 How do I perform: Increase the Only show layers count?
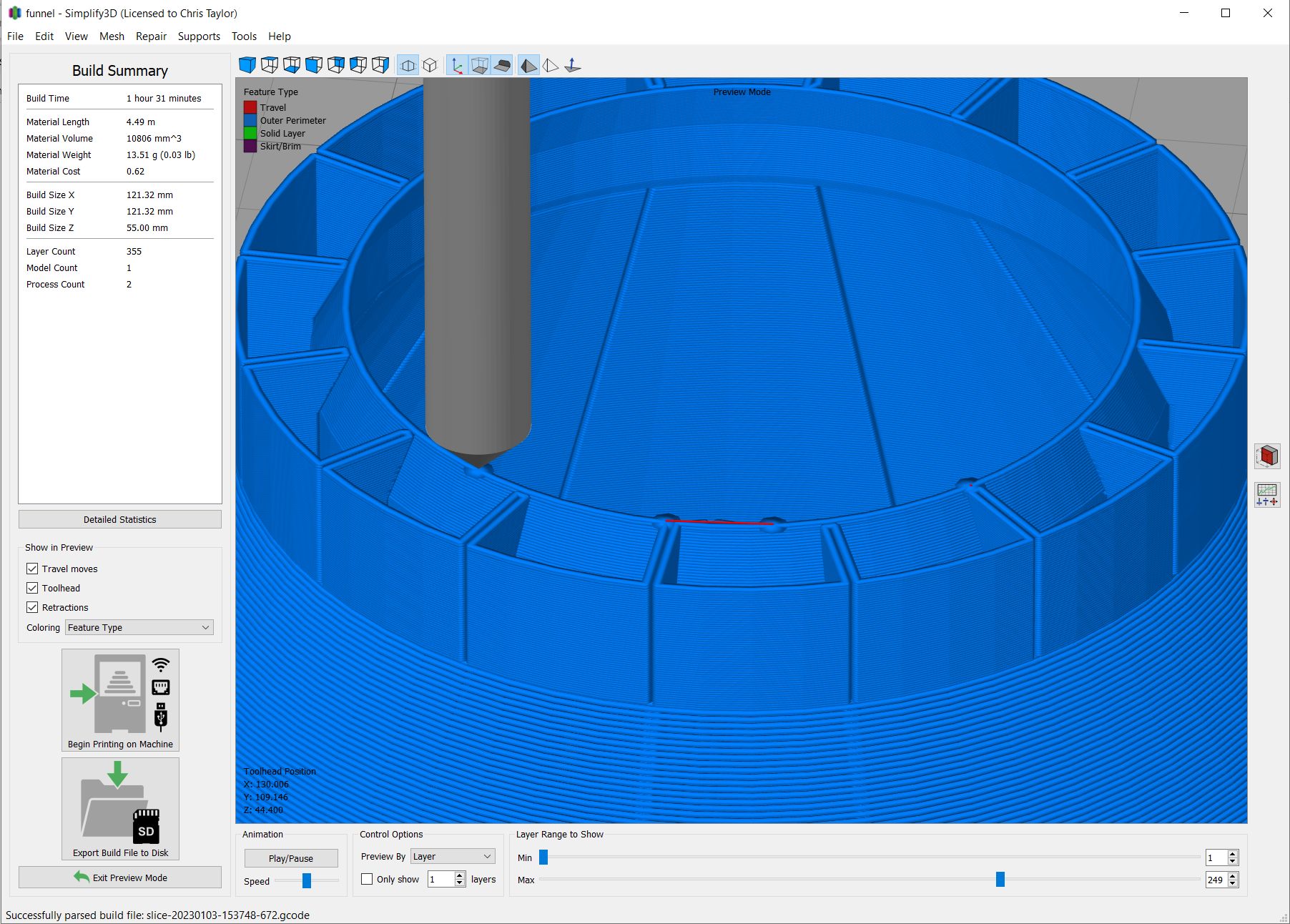pyautogui.click(x=460, y=875)
